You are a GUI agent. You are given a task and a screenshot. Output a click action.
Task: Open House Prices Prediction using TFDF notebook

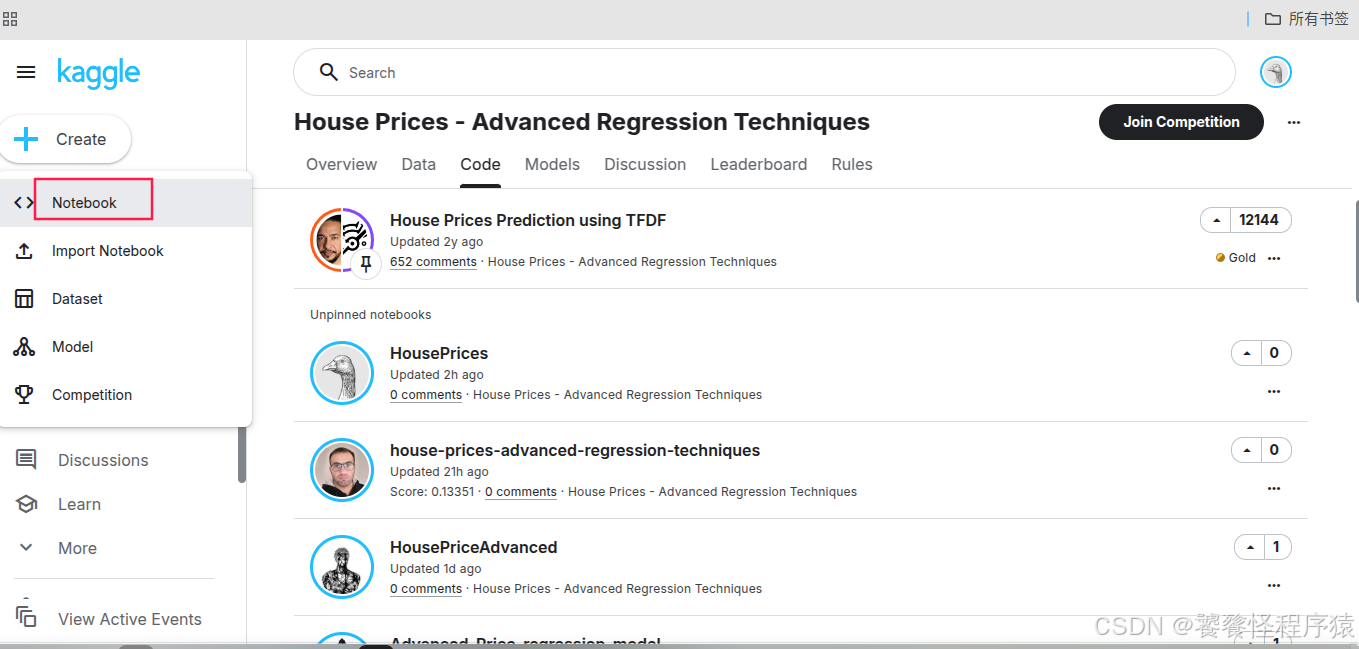coord(528,220)
